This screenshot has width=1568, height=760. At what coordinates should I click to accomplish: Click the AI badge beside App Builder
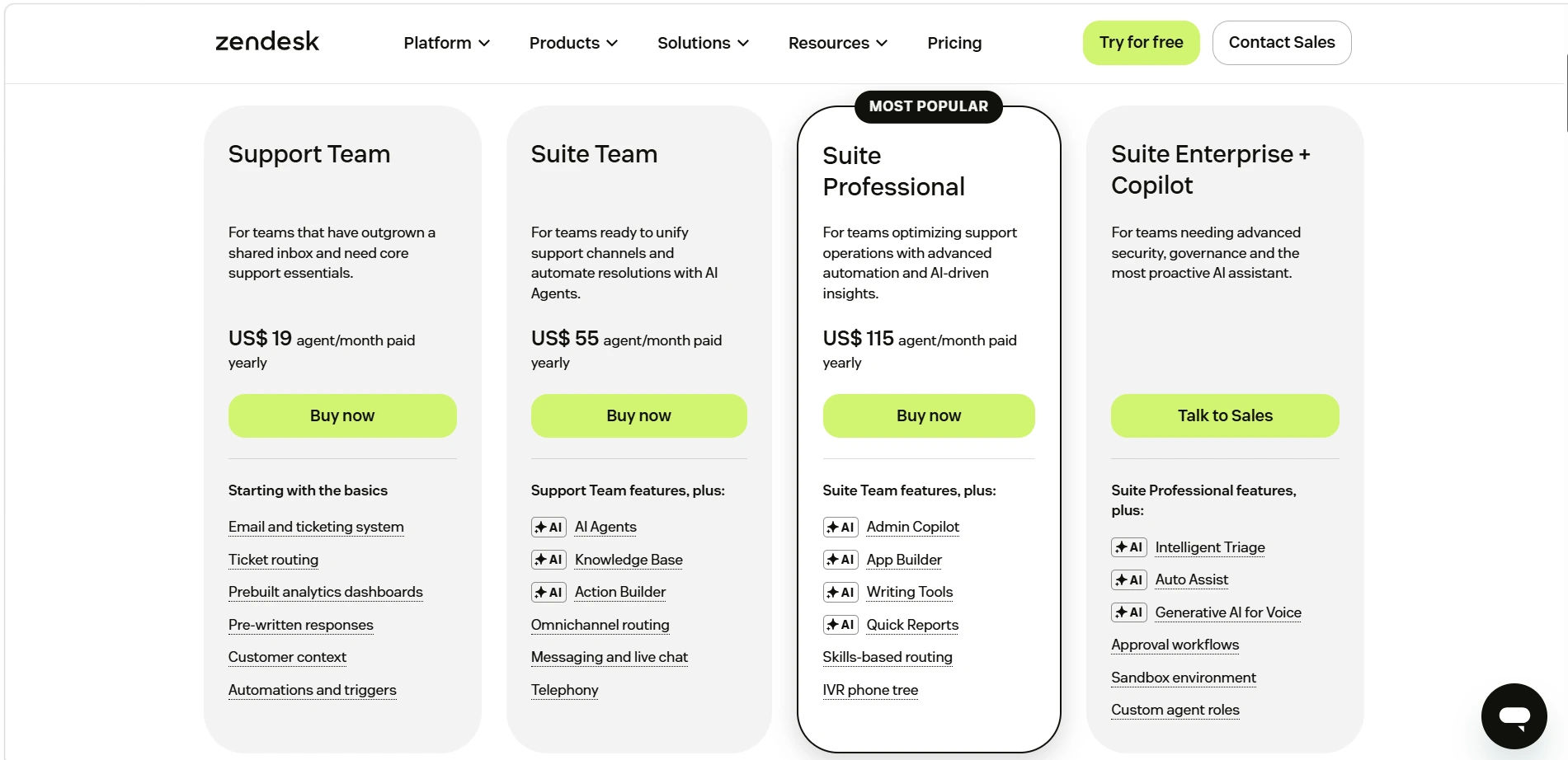pyautogui.click(x=841, y=560)
